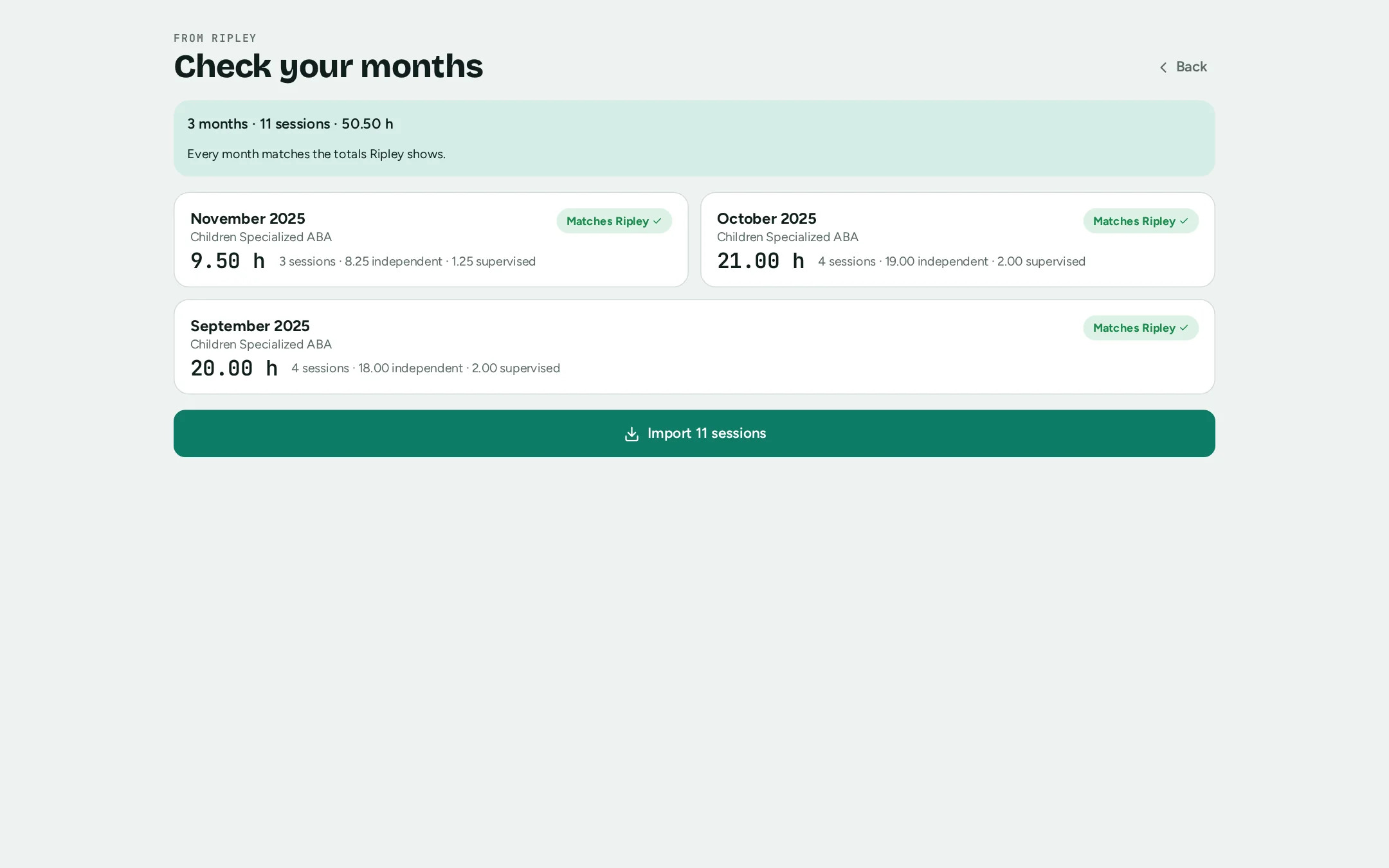The height and width of the screenshot is (868, 1389).
Task: Click the Check your months heading
Action: (x=328, y=67)
